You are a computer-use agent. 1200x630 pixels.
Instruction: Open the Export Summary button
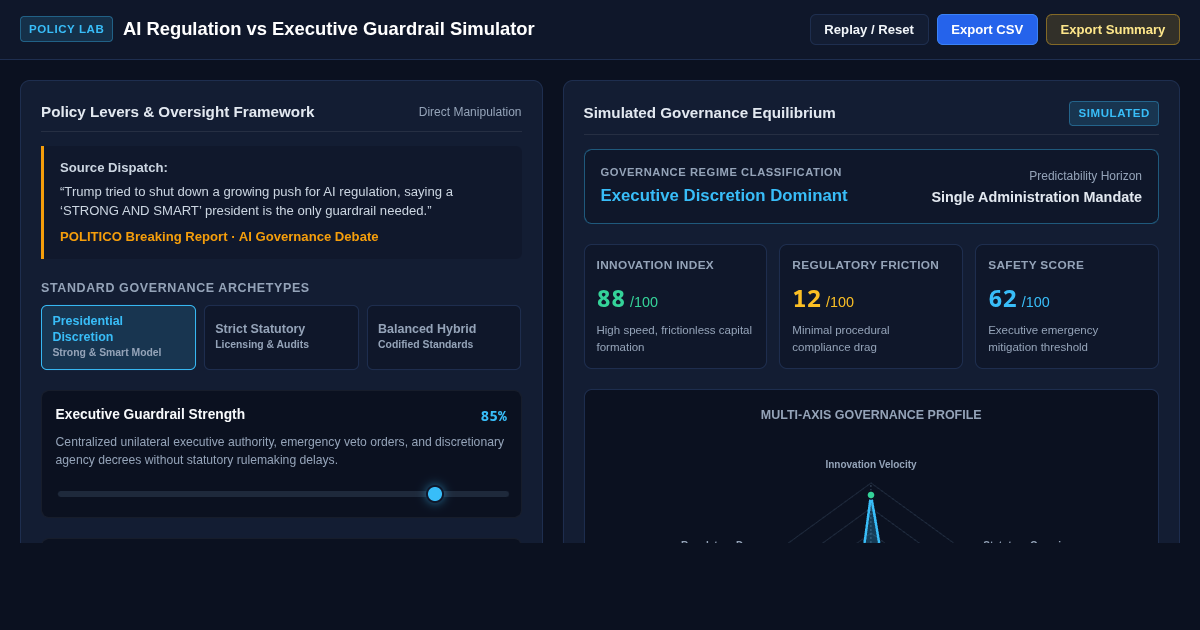tap(1113, 29)
